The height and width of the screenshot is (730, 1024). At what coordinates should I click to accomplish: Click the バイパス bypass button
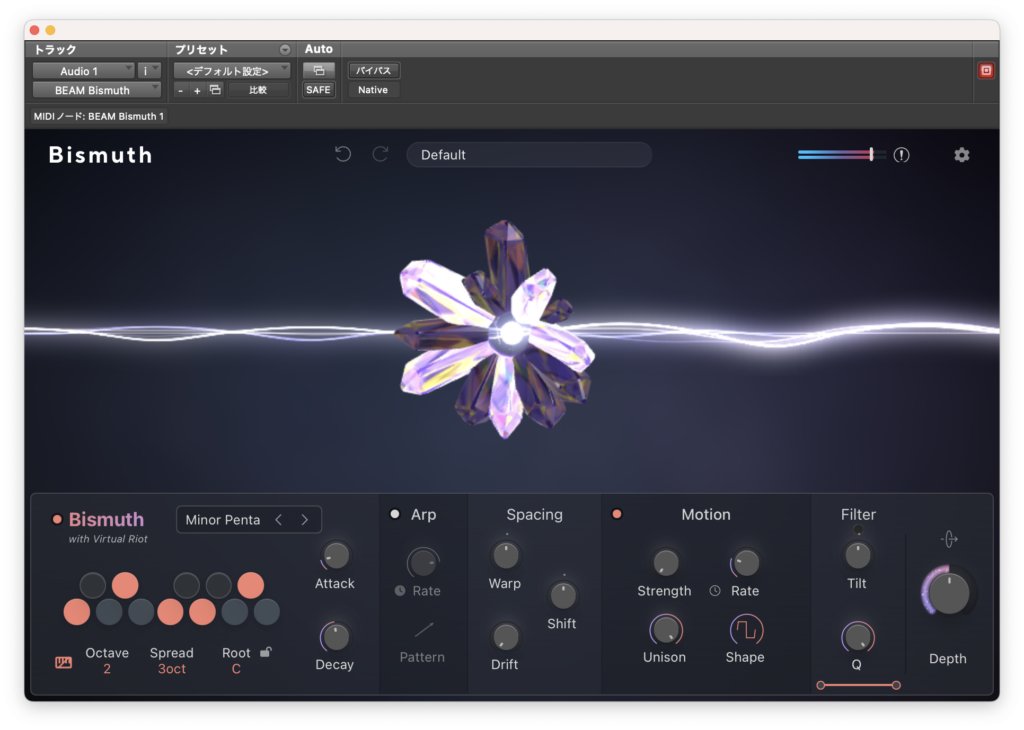[x=374, y=71]
